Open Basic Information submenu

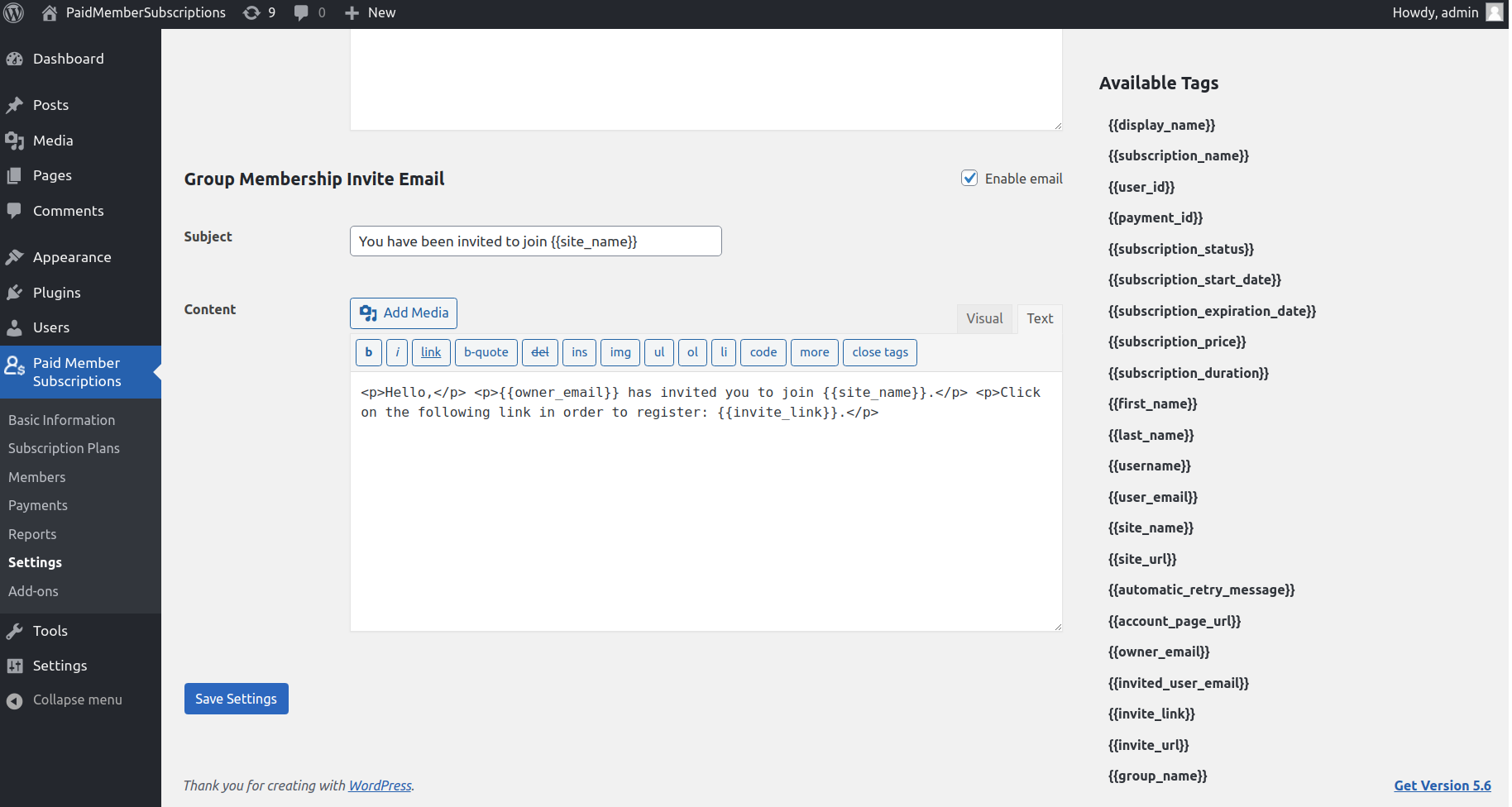62,420
